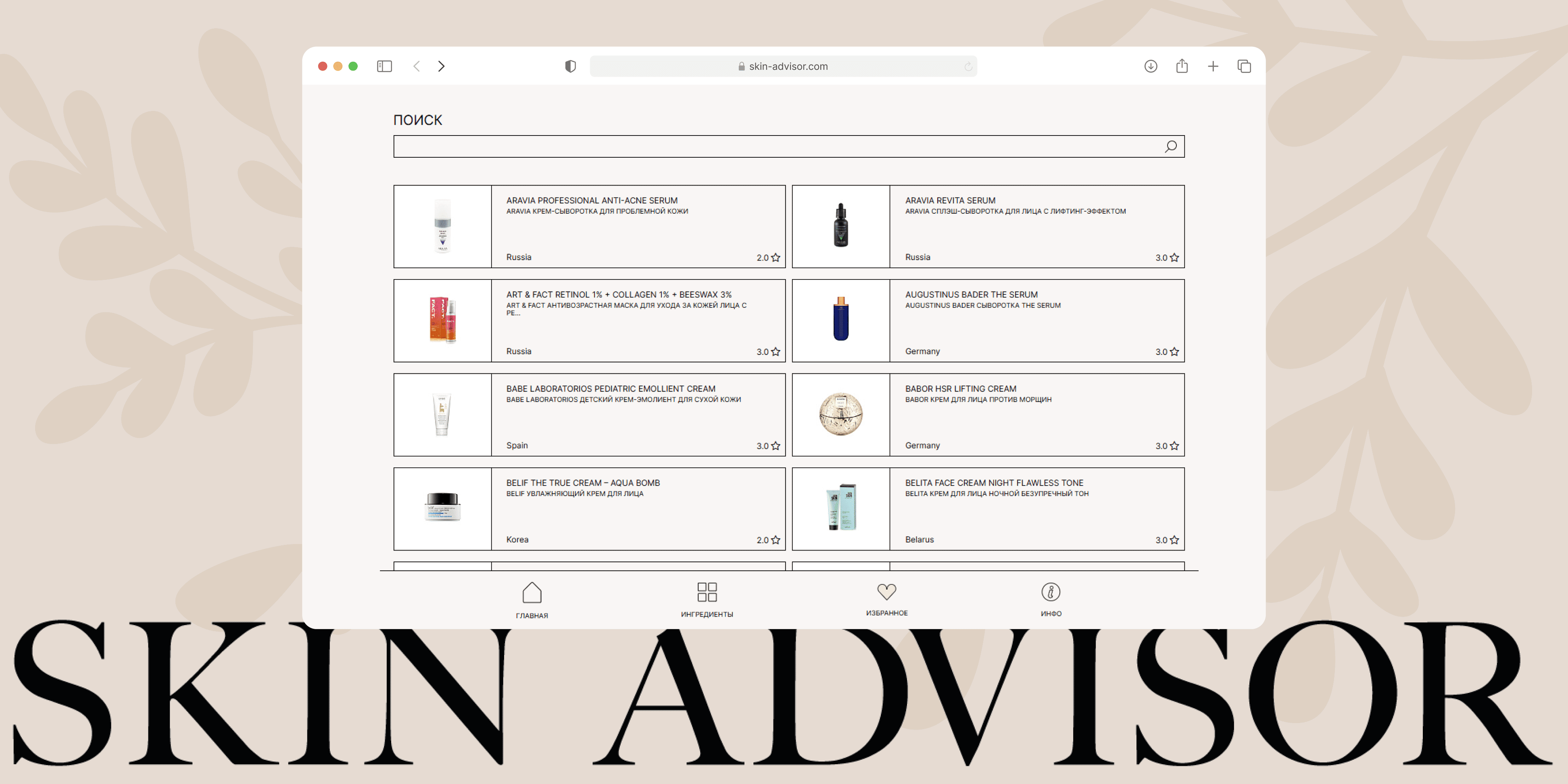Open a new tab with plus
This screenshot has width=1568, height=784.
(1213, 67)
